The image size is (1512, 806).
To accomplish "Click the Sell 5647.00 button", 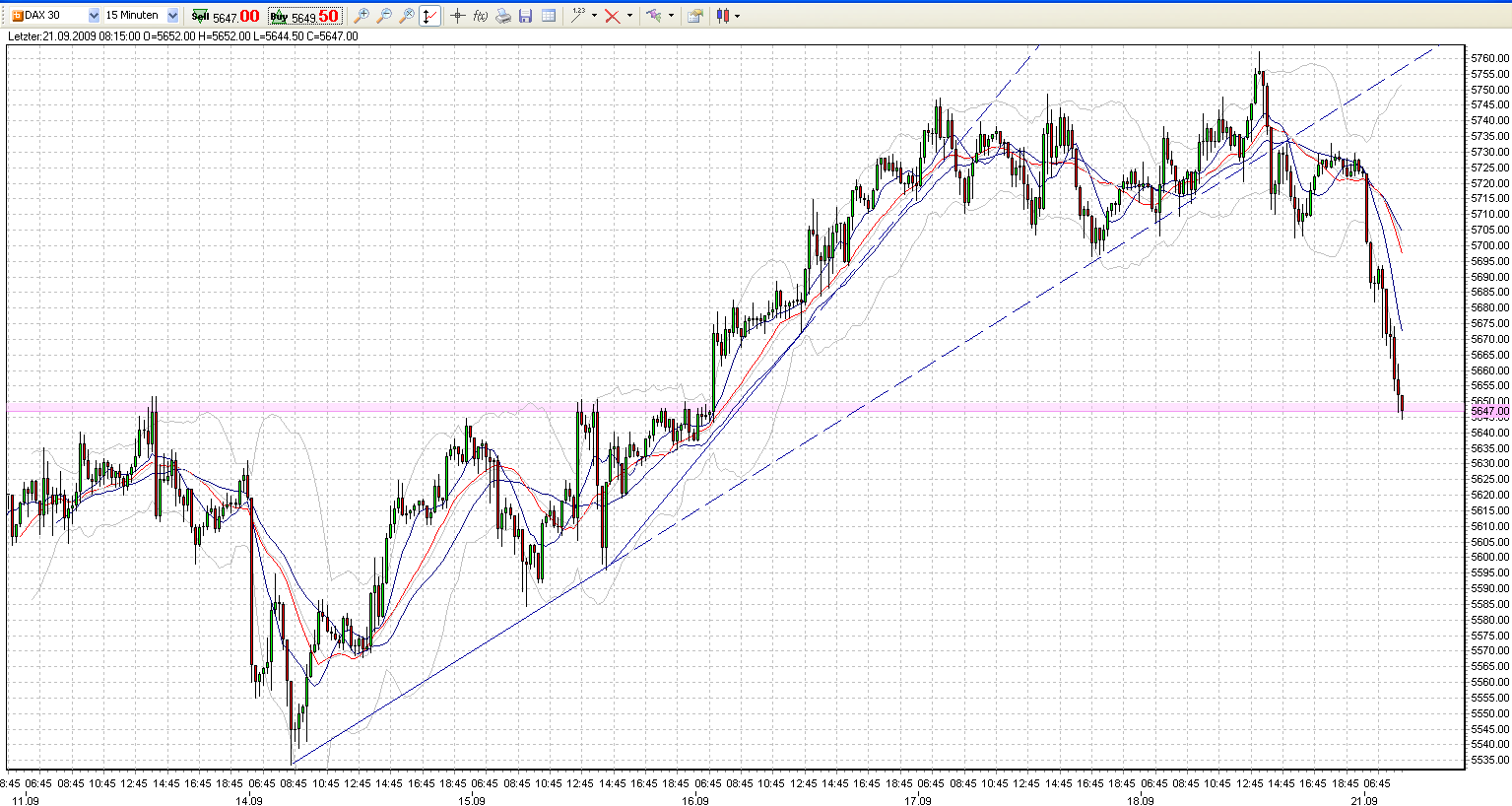I will click(226, 16).
